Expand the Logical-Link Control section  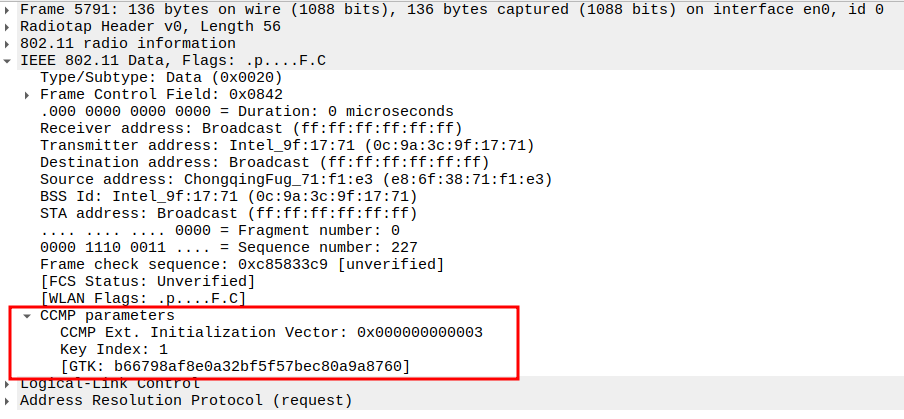9,383
